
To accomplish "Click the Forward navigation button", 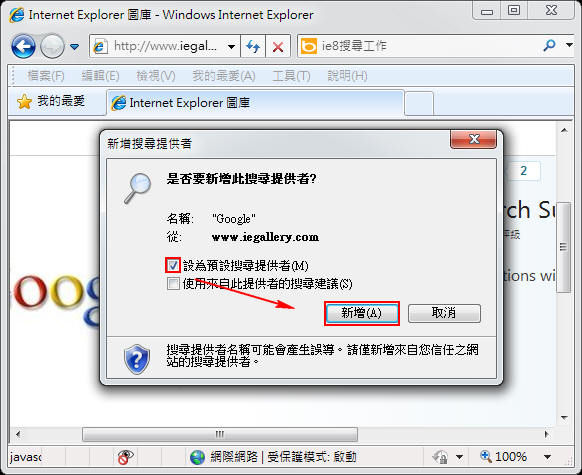I will coord(52,46).
